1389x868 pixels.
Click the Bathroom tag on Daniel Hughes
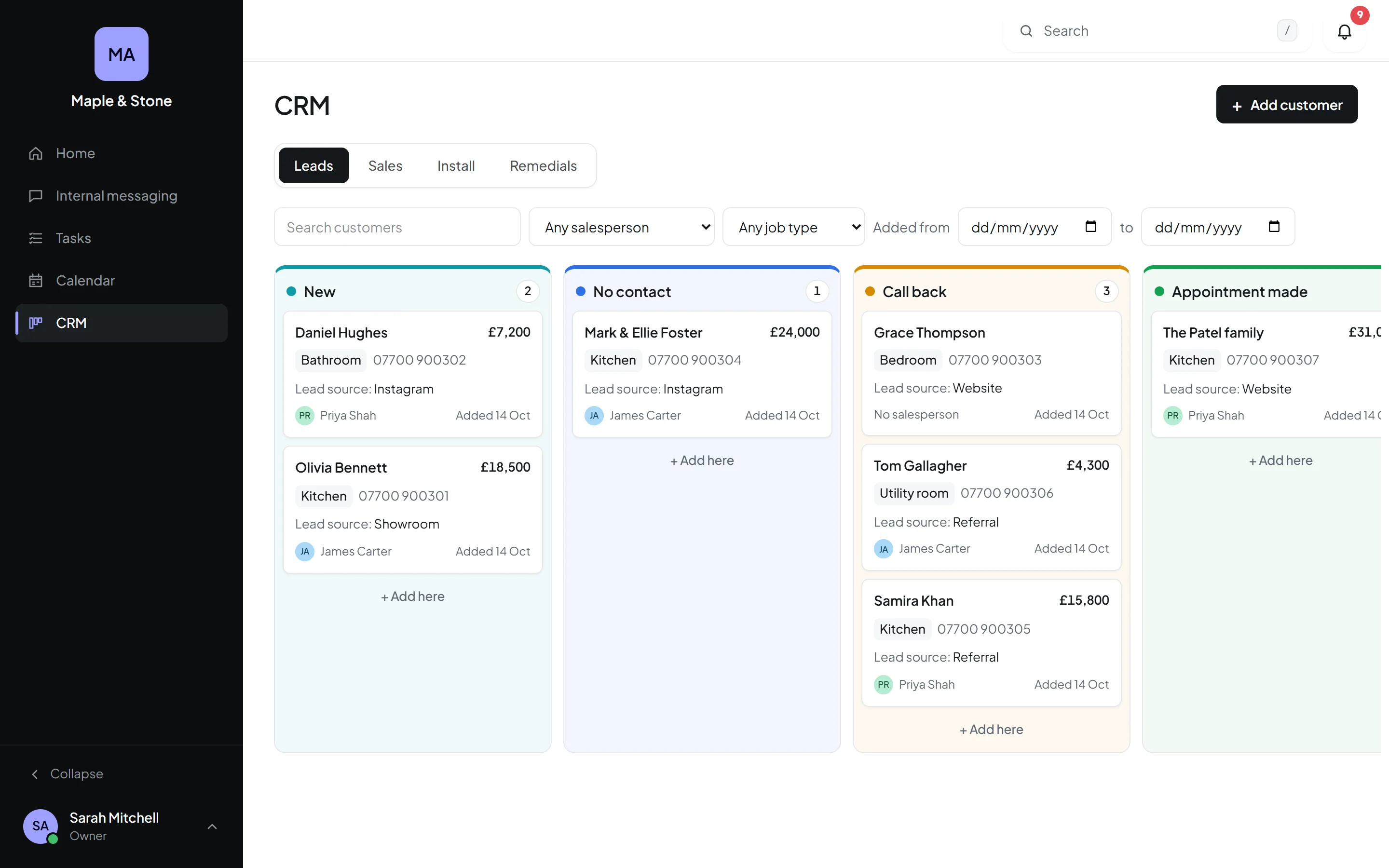pos(330,360)
